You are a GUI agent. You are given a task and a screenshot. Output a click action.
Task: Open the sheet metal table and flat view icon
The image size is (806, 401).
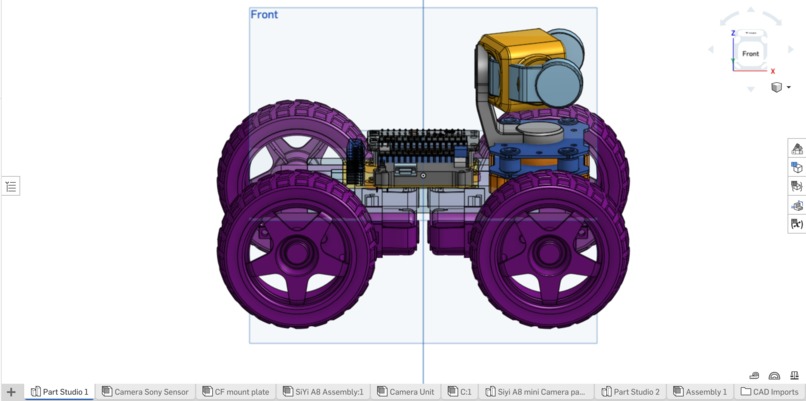pyautogui.click(x=797, y=205)
